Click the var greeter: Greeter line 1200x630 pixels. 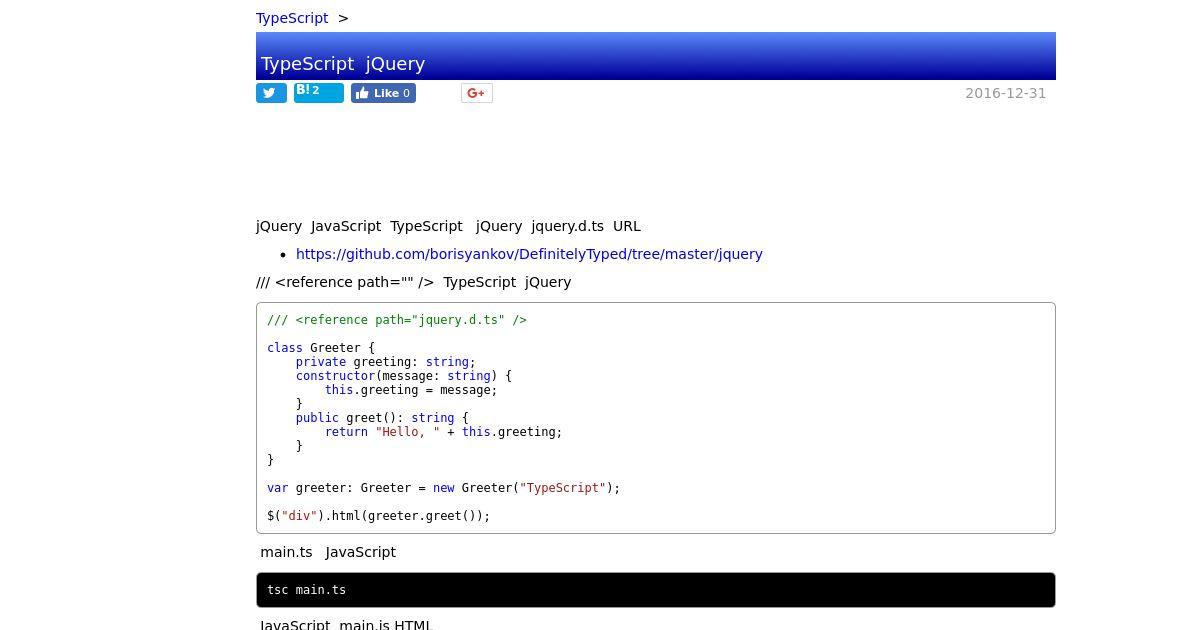tap(444, 488)
